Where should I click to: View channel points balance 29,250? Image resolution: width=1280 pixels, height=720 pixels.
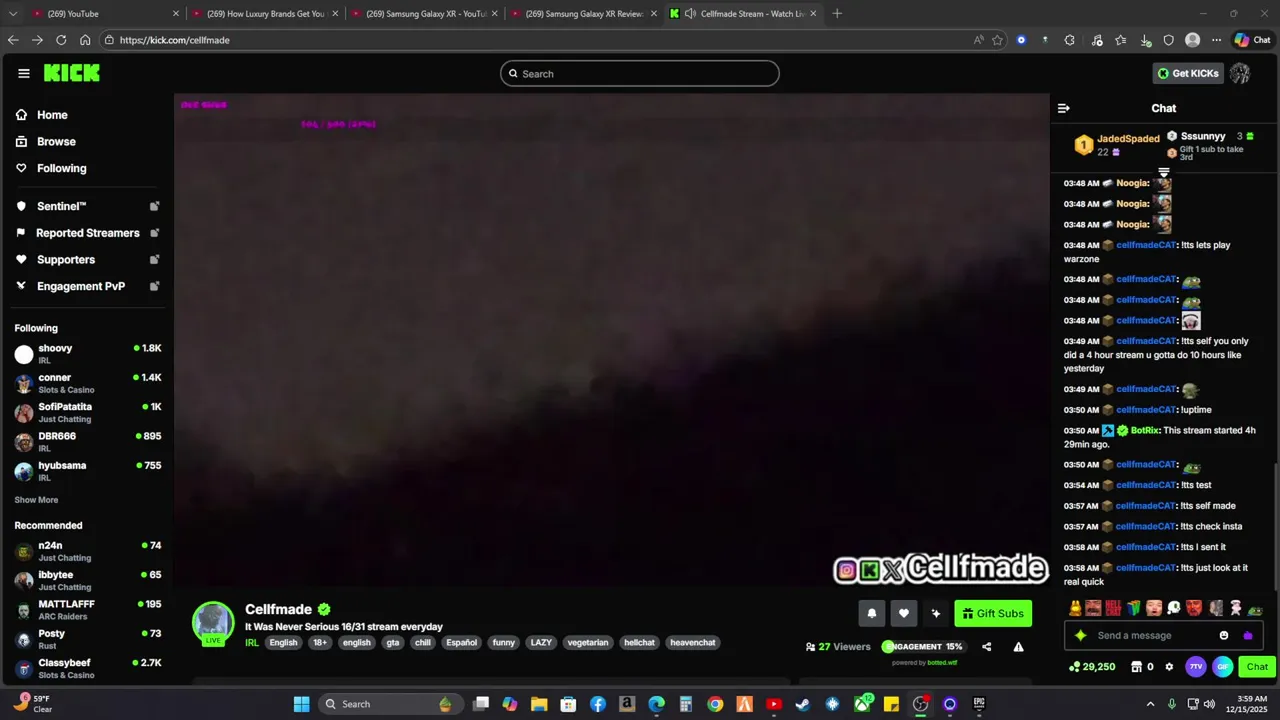1091,667
